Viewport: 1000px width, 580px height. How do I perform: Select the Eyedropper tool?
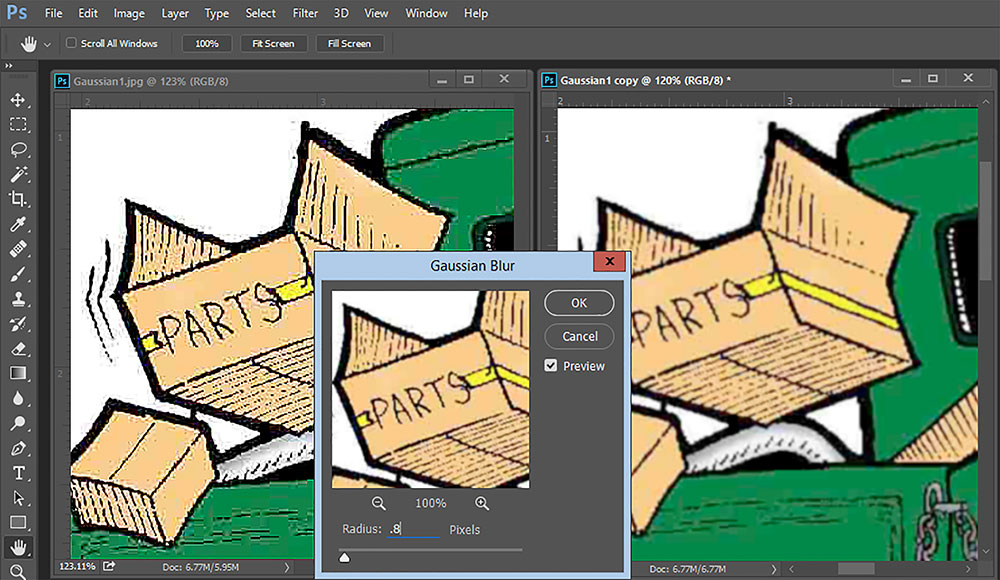point(18,224)
